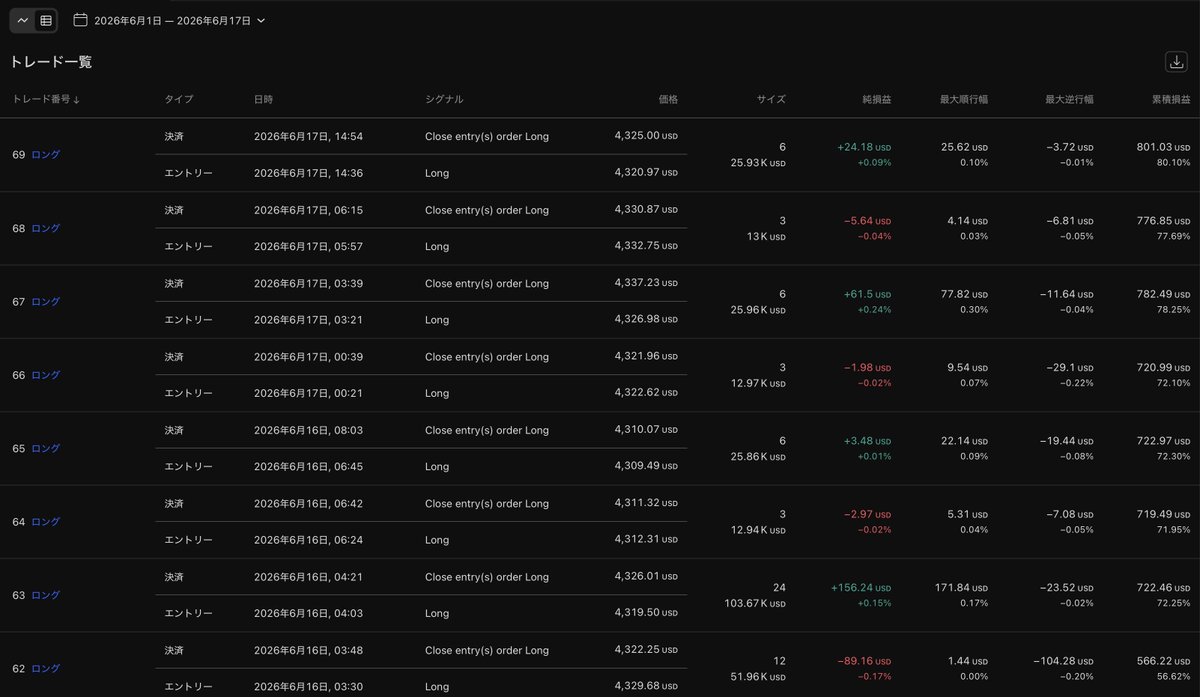
Task: Click max adverse −29.1 USD
Action: coord(1069,367)
